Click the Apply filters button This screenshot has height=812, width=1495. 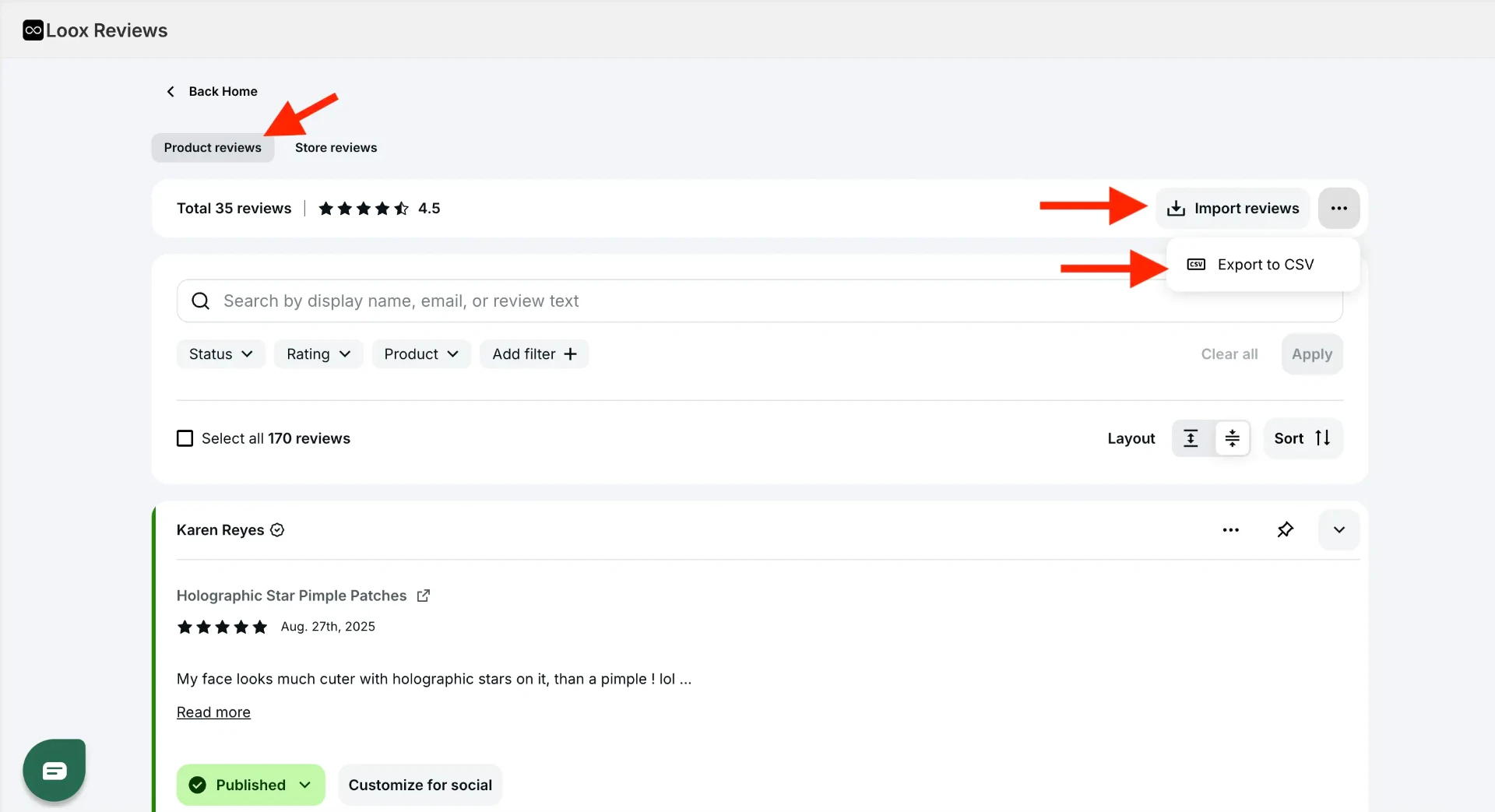(x=1312, y=354)
